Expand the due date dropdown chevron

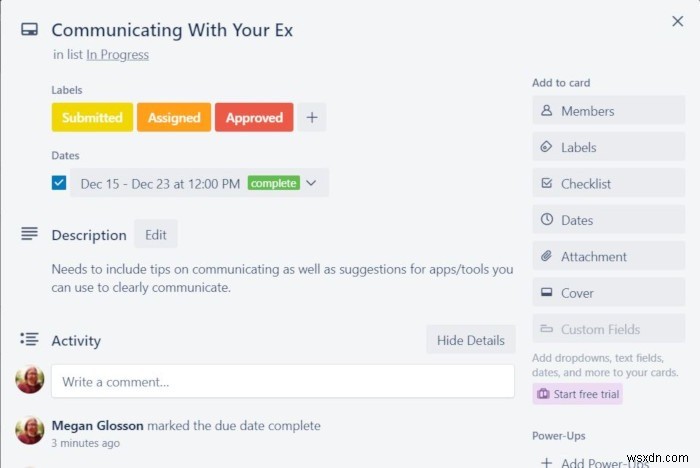click(x=311, y=183)
